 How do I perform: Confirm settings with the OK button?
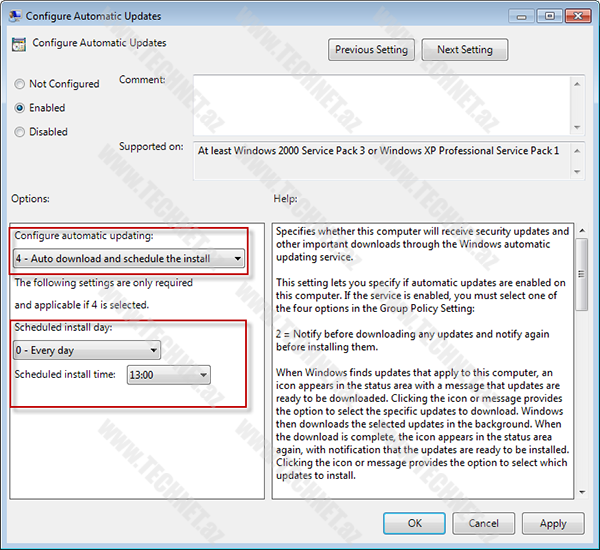(x=414, y=523)
